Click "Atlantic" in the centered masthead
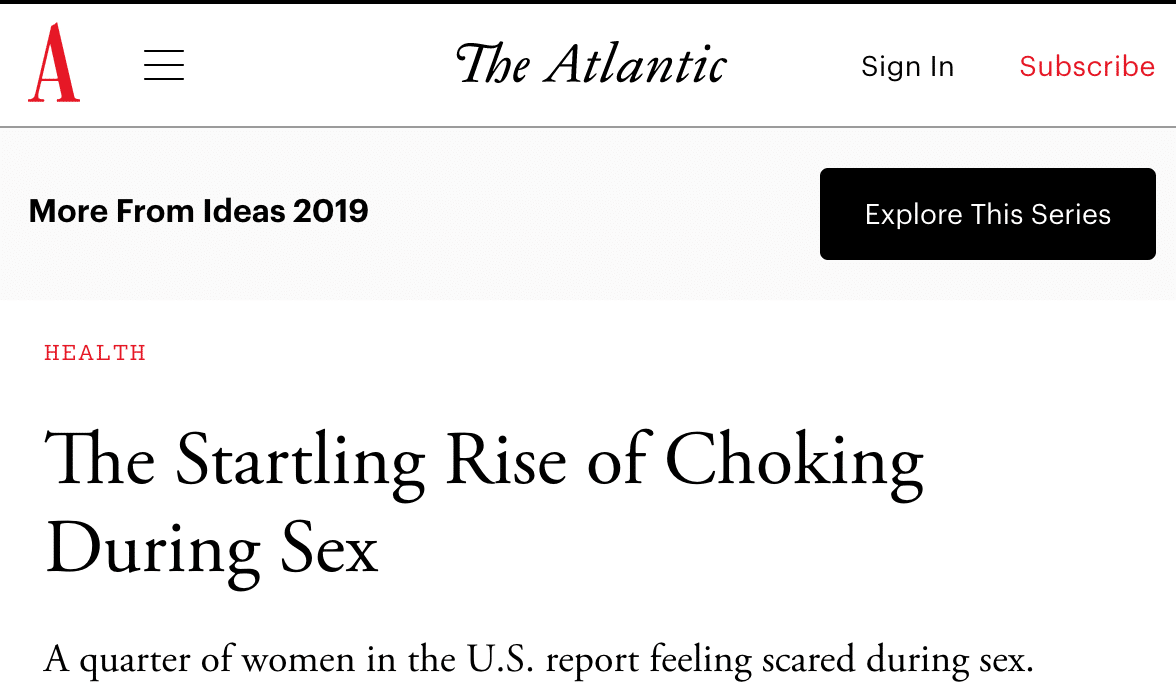Image resolution: width=1176 pixels, height=700 pixels. pos(636,65)
